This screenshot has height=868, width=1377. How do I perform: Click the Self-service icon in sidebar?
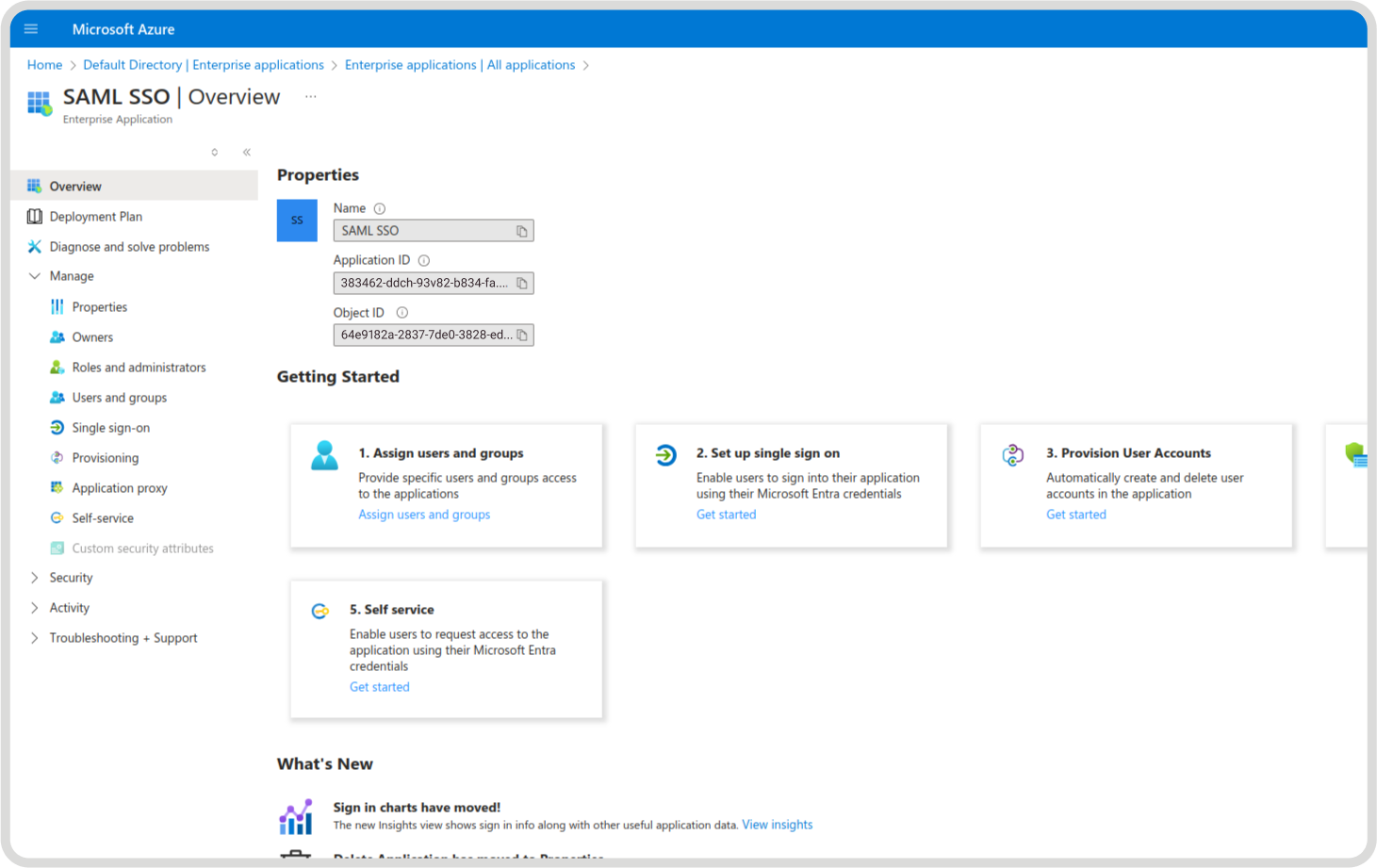click(57, 518)
